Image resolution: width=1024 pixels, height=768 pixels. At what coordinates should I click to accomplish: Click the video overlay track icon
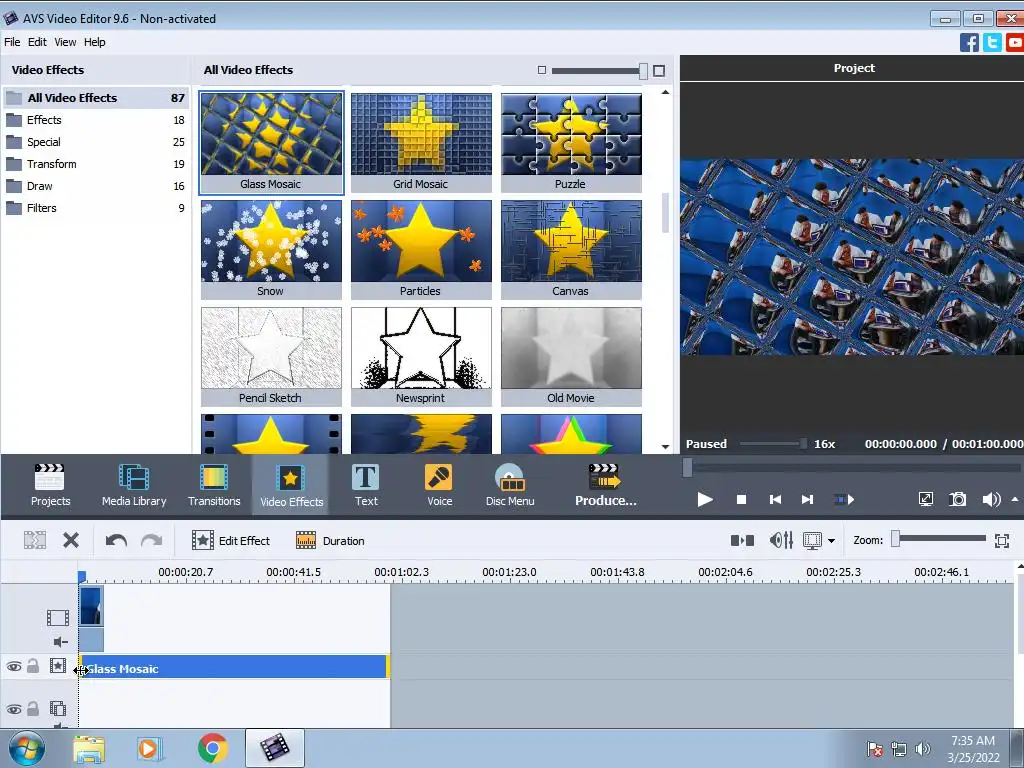57,709
